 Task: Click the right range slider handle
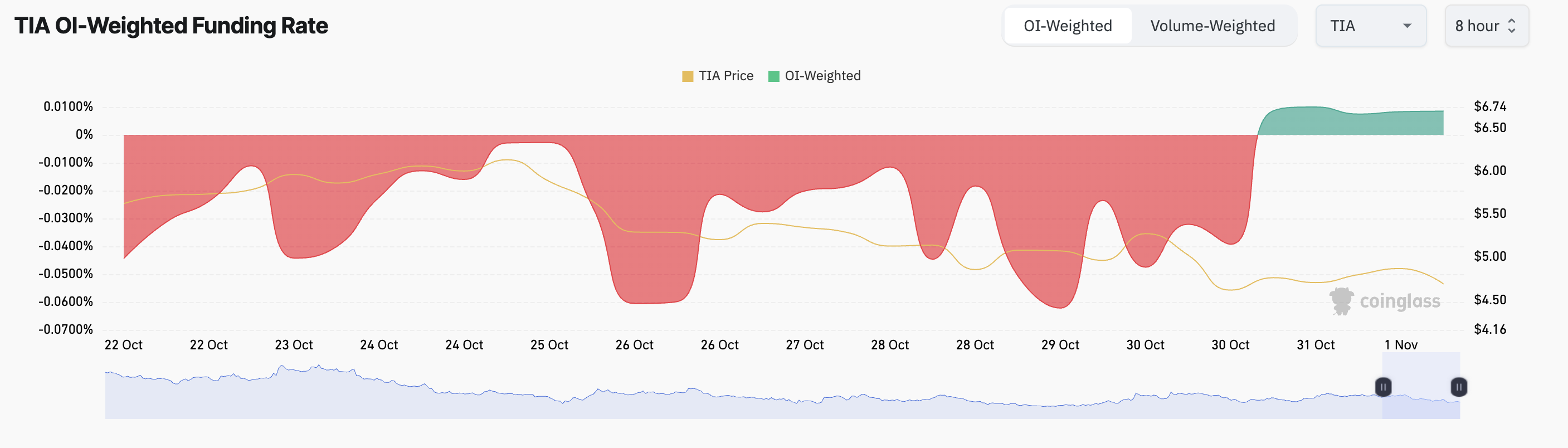pyautogui.click(x=1458, y=387)
